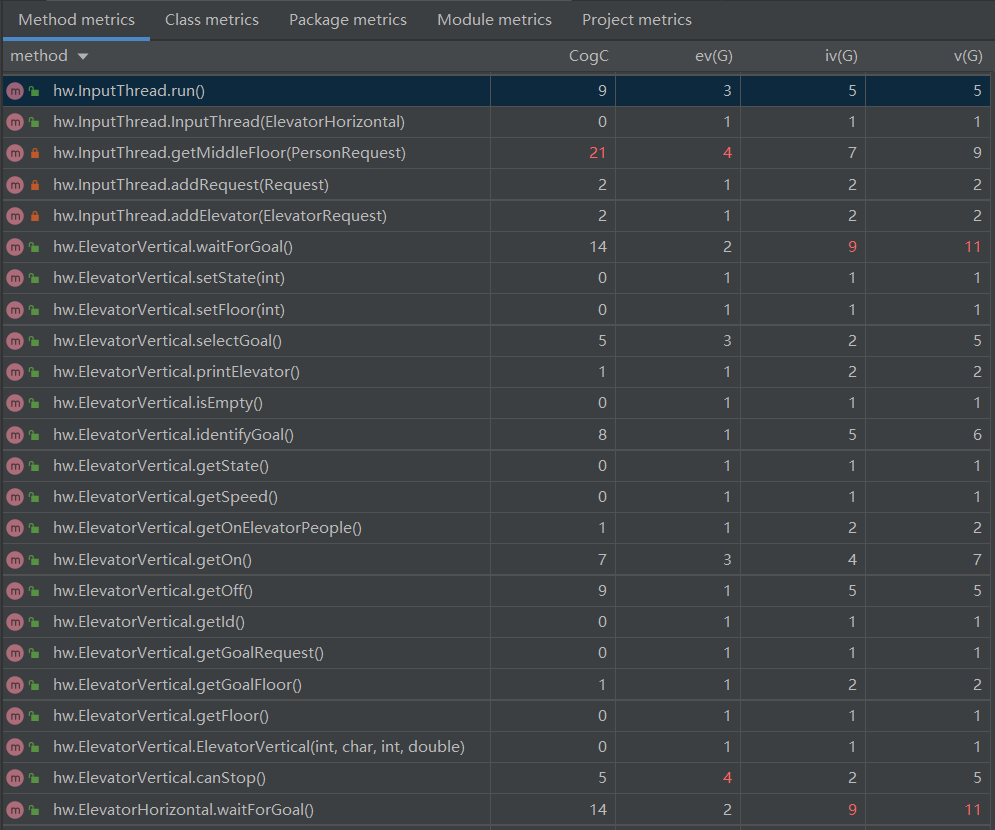Viewport: 995px width, 830px height.
Task: Select hw.ElevatorVertical.identifyGoal() row
Action: click(173, 435)
